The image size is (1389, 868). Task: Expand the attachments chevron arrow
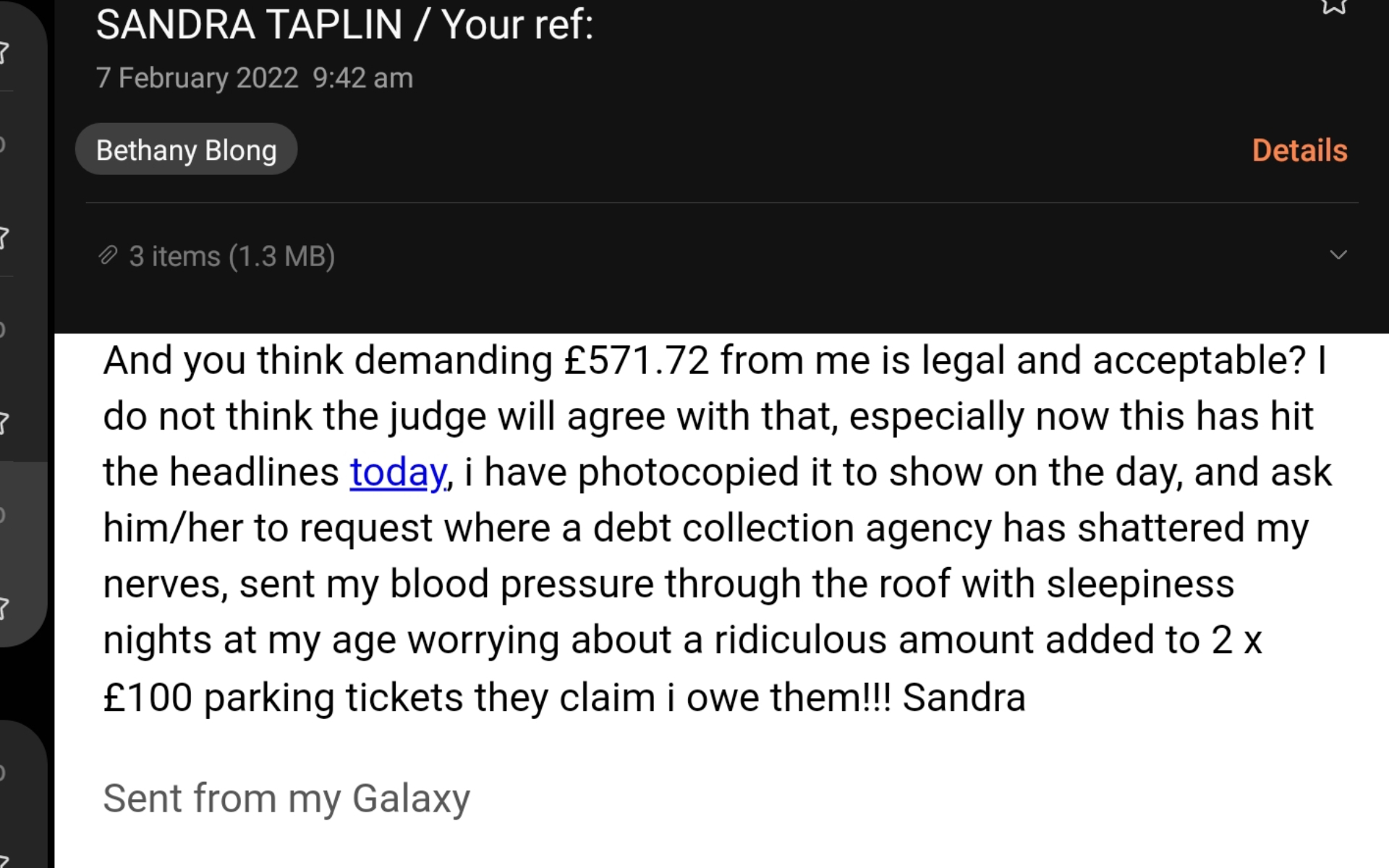(x=1338, y=255)
